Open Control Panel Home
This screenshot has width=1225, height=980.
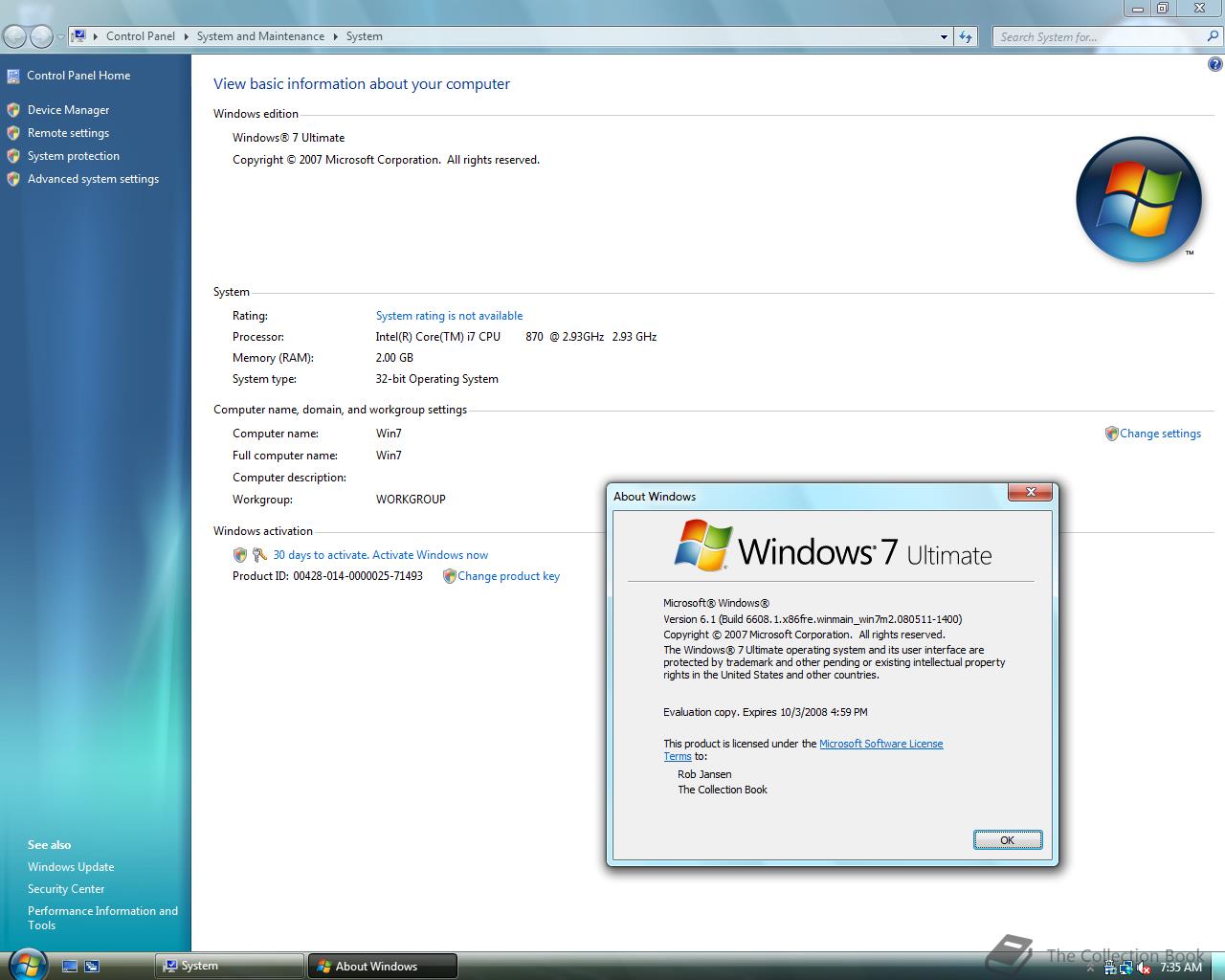pos(78,76)
